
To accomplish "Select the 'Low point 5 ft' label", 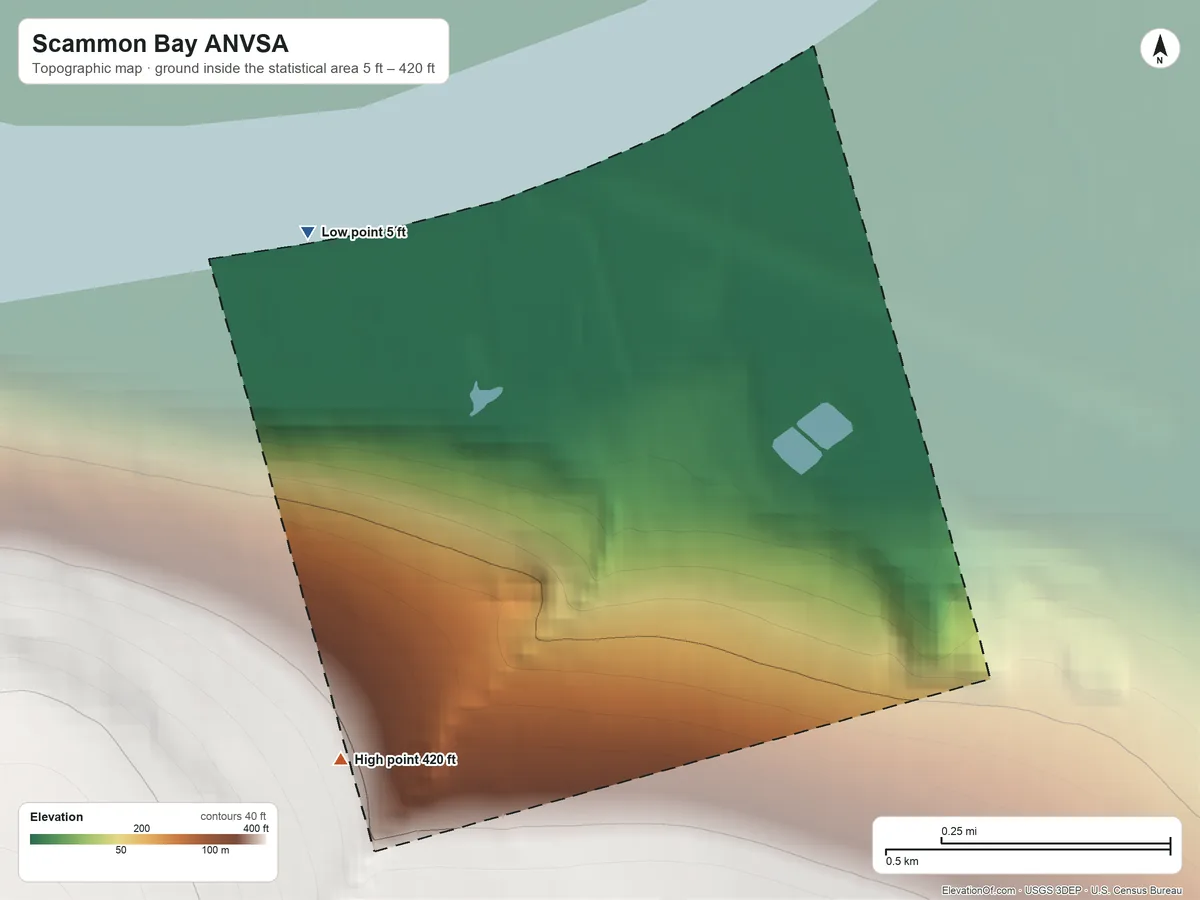I will tap(364, 232).
